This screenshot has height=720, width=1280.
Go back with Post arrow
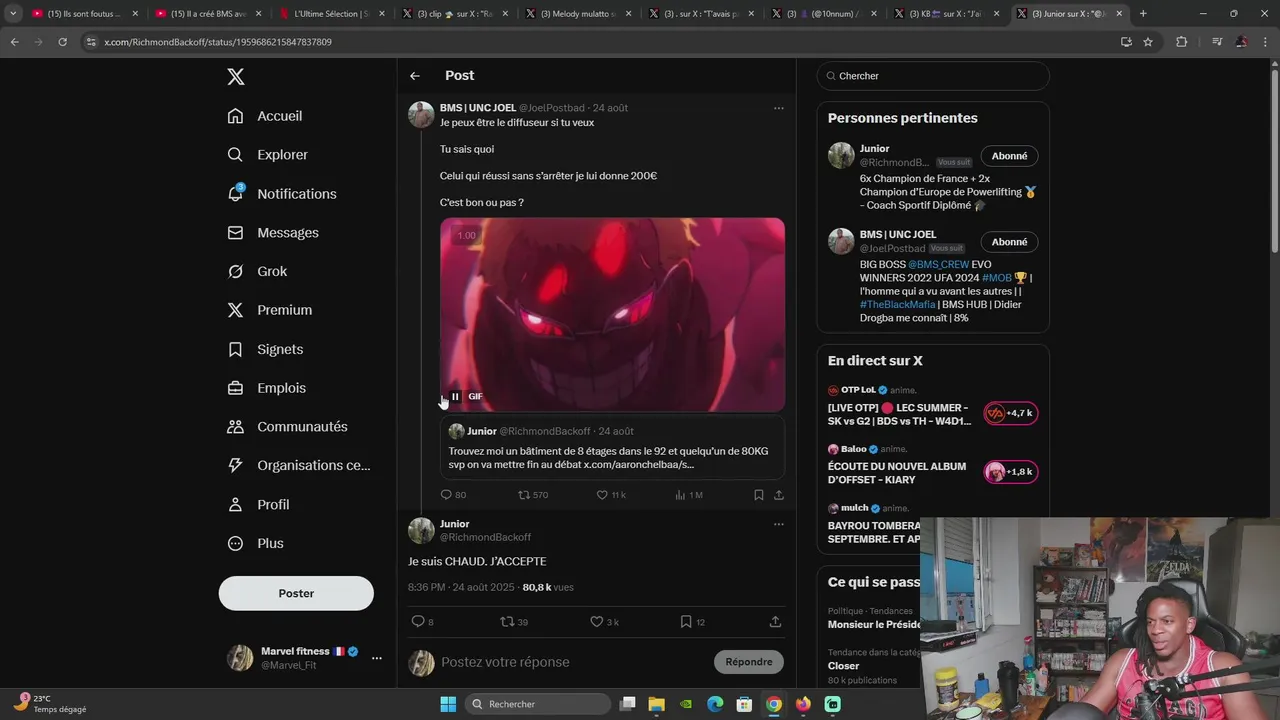[414, 76]
